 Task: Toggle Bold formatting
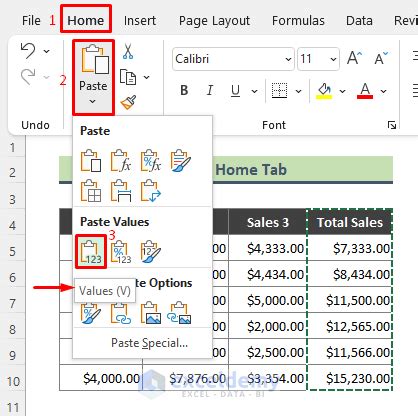(x=184, y=90)
